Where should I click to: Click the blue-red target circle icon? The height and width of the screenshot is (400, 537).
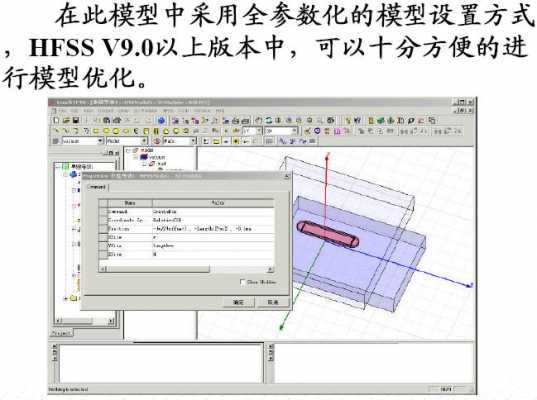pos(317,131)
